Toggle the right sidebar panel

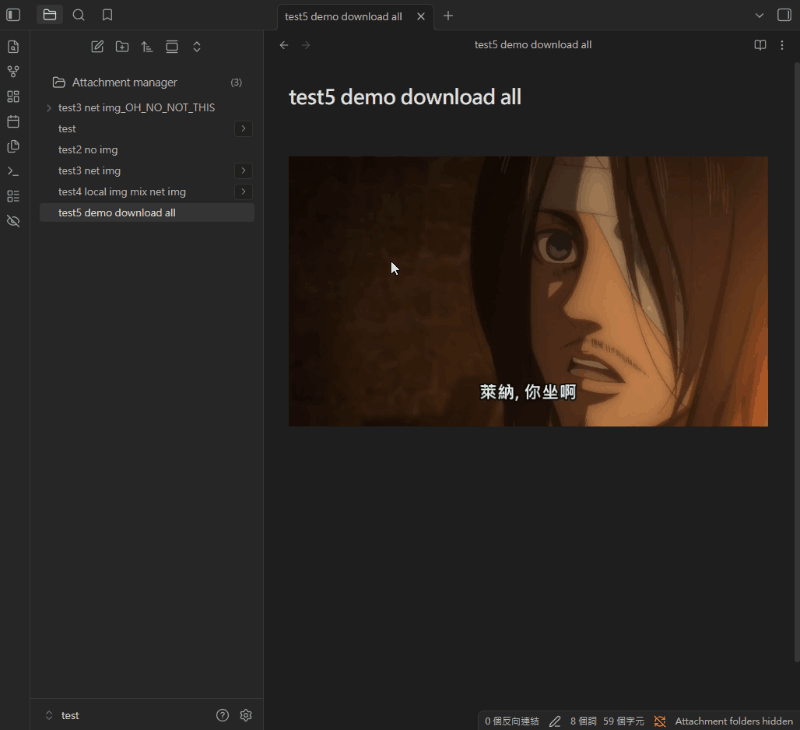point(784,15)
